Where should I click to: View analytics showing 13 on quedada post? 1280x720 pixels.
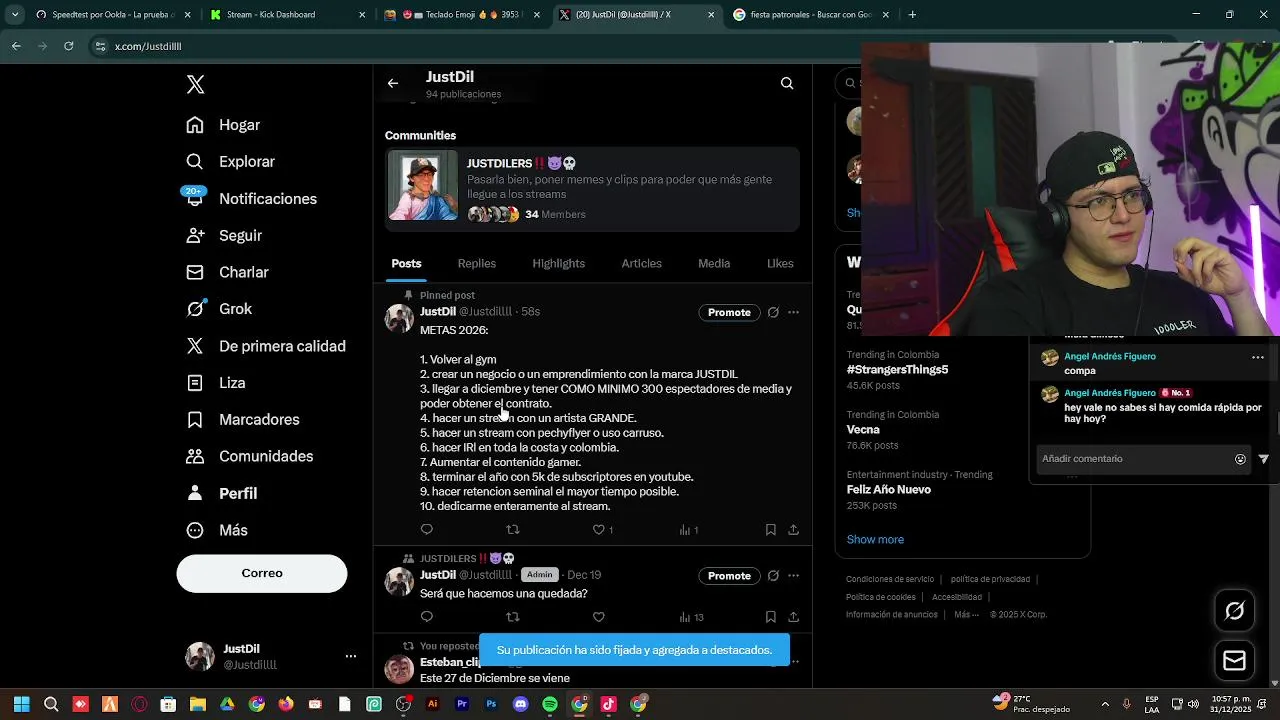coord(691,617)
